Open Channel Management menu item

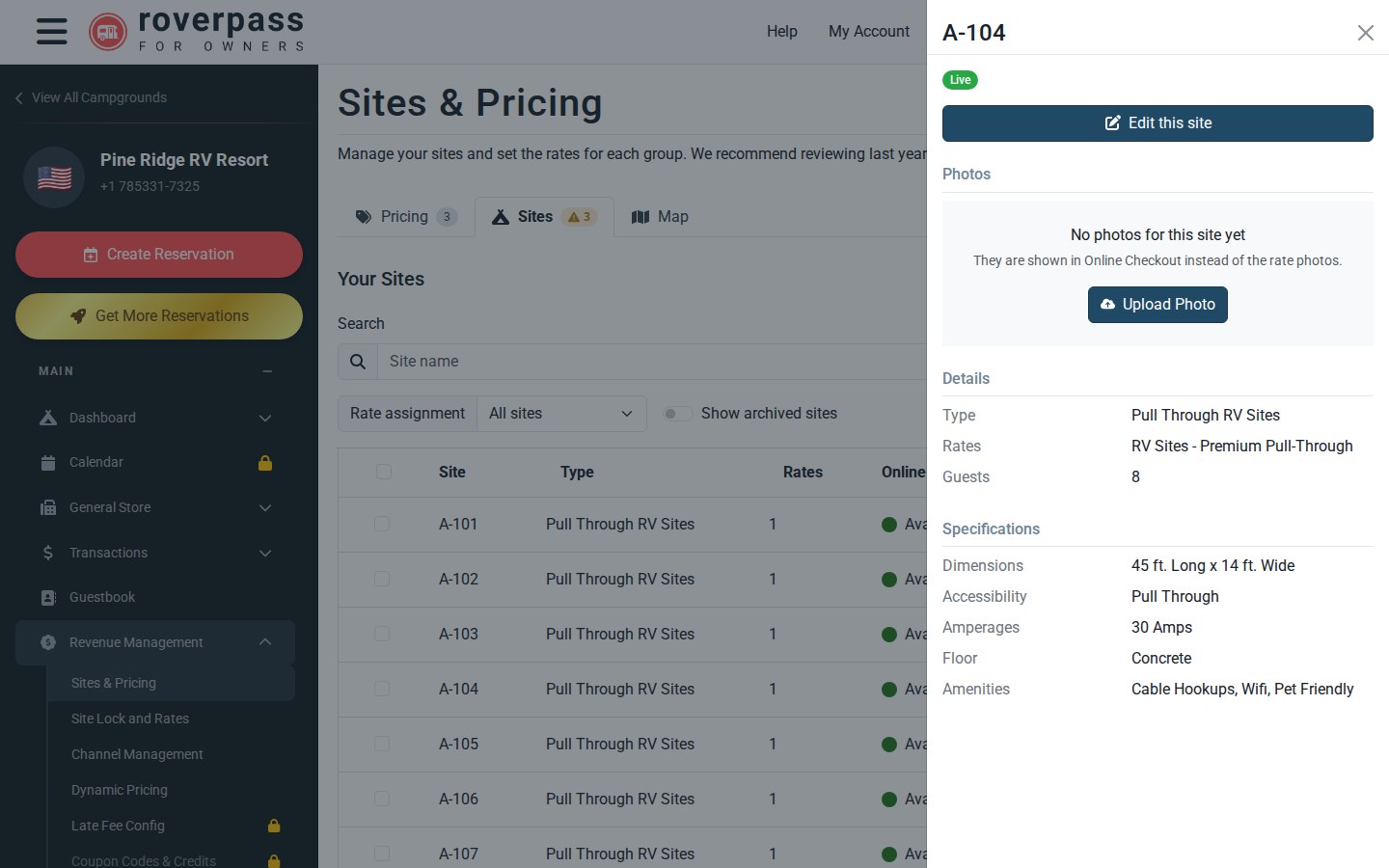(x=137, y=754)
